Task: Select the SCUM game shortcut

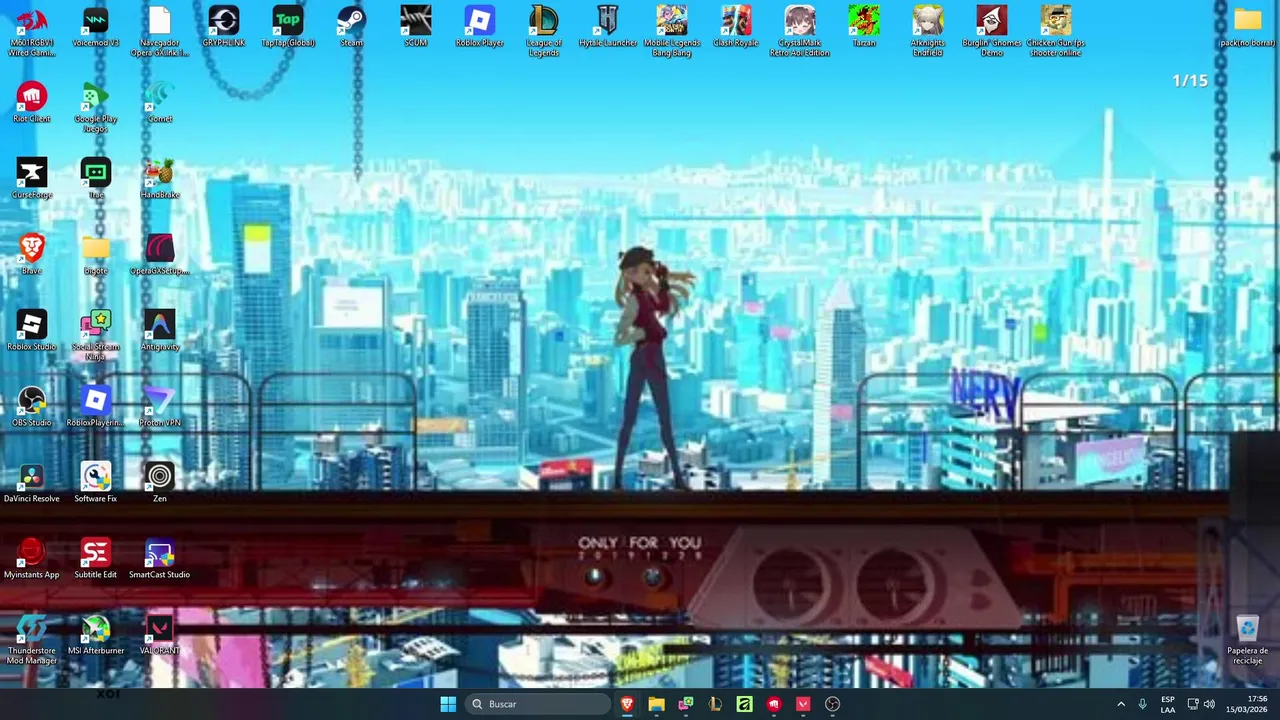Action: tap(416, 28)
